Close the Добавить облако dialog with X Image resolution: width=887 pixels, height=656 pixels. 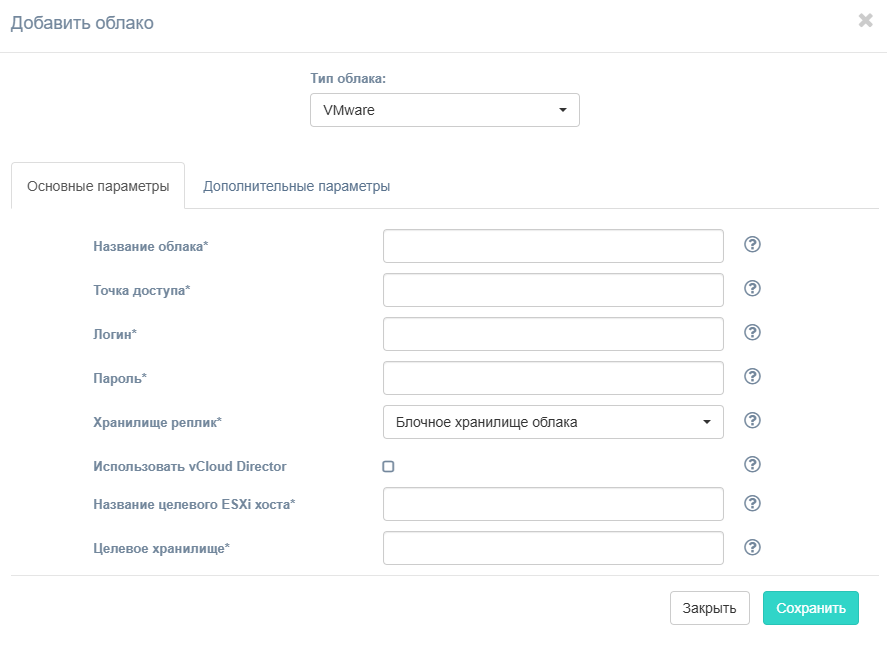[866, 20]
